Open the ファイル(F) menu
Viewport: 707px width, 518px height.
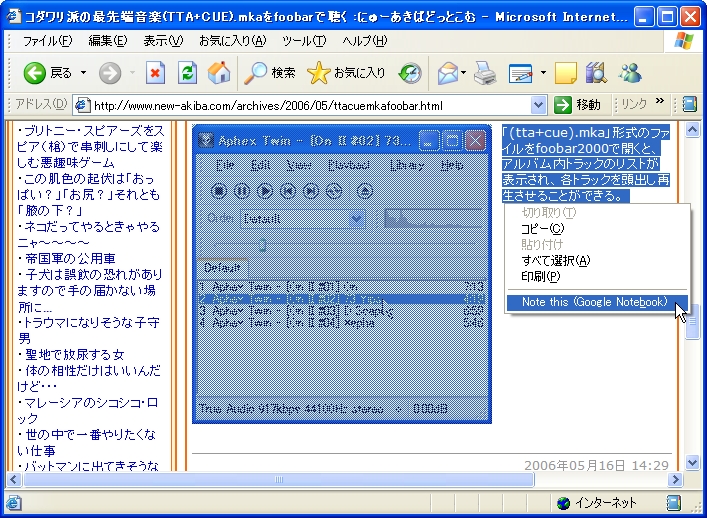coord(47,41)
